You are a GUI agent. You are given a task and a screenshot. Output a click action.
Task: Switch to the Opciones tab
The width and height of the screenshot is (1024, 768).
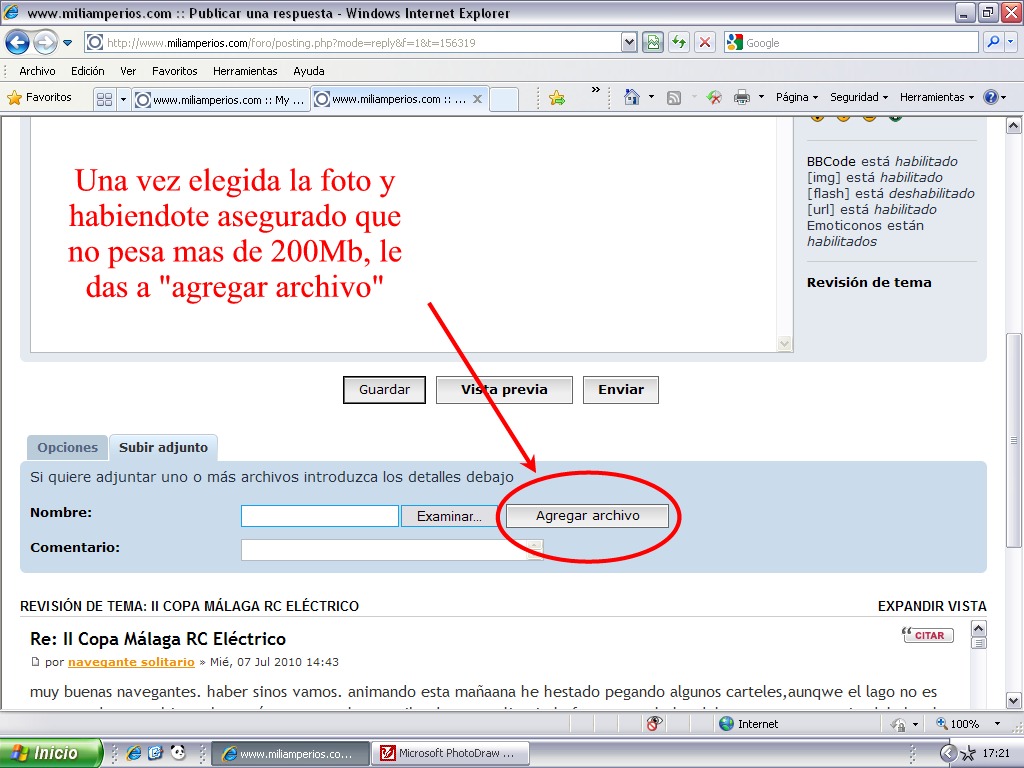point(67,448)
